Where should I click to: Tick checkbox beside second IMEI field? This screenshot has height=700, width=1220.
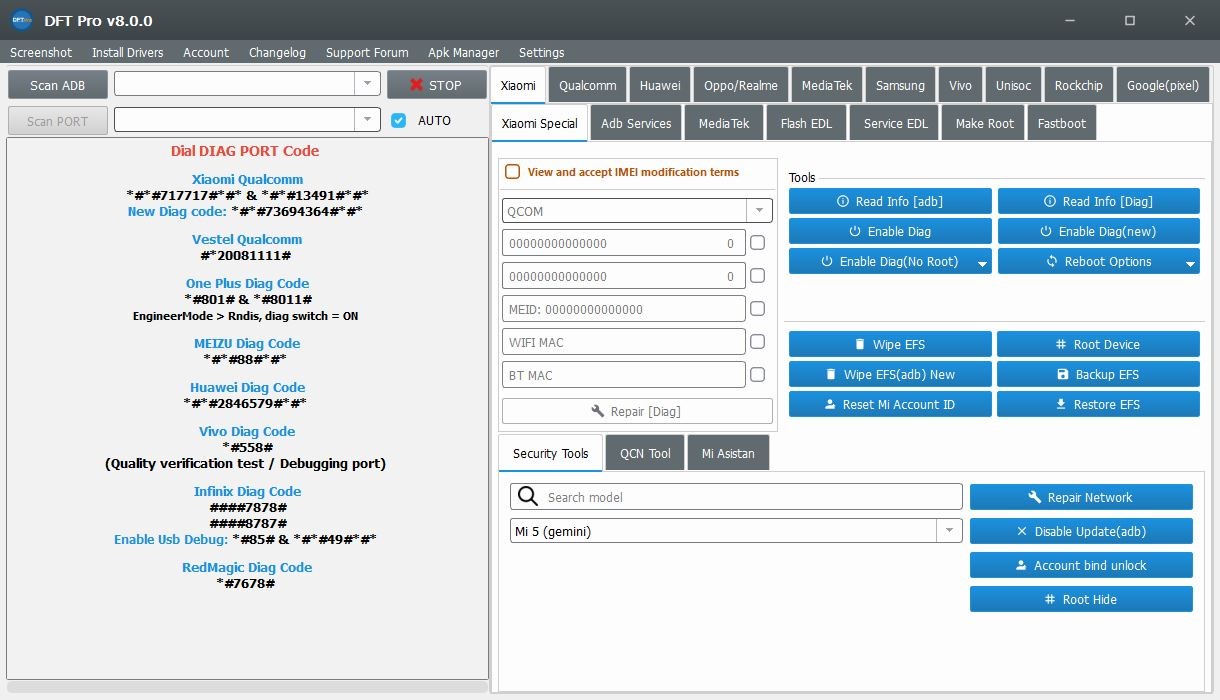pos(758,276)
